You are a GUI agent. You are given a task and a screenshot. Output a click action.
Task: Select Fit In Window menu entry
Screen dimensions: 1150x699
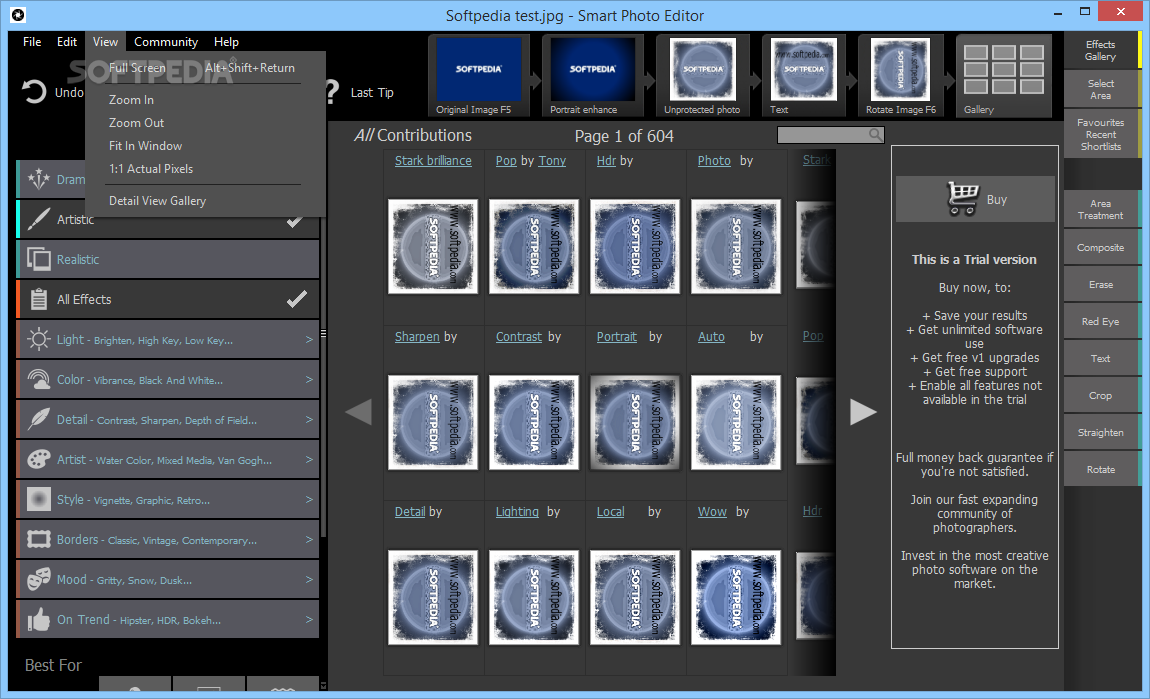145,146
